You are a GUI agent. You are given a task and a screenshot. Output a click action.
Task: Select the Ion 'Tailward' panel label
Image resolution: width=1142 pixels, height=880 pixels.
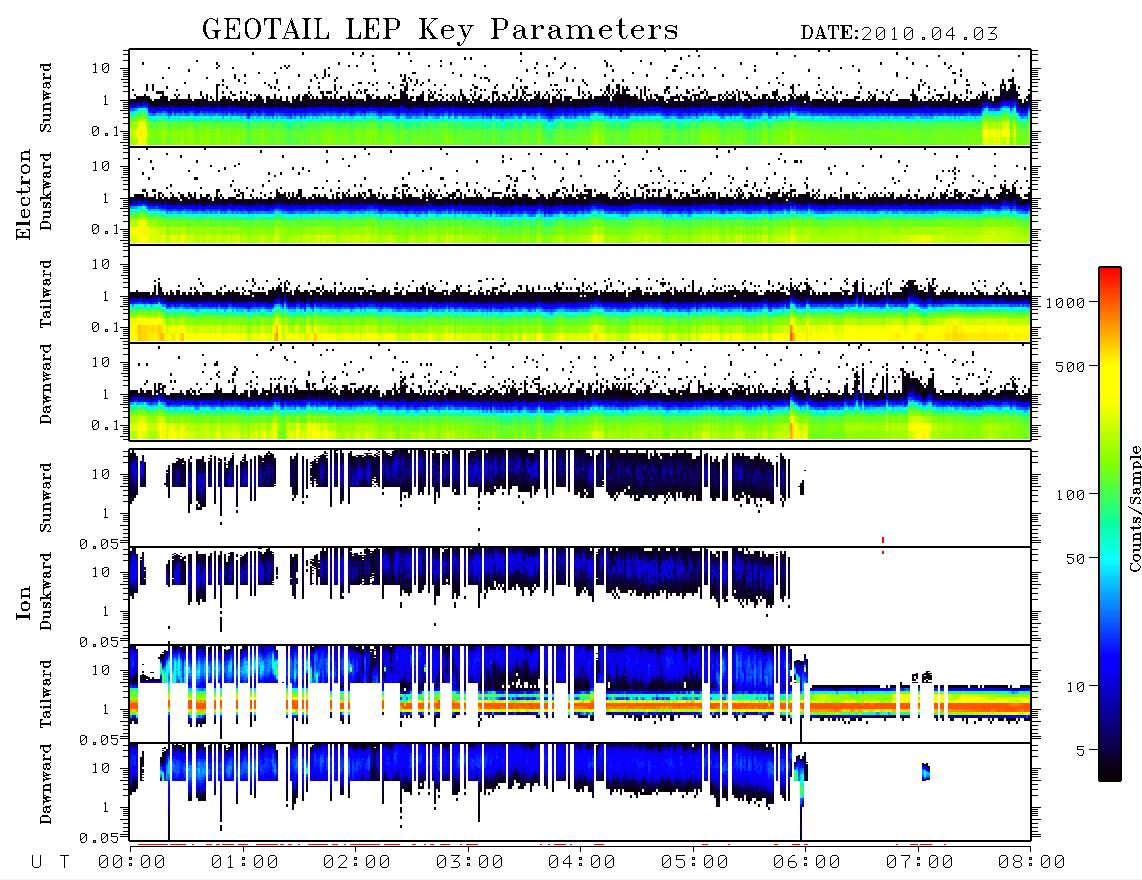pyautogui.click(x=46, y=694)
